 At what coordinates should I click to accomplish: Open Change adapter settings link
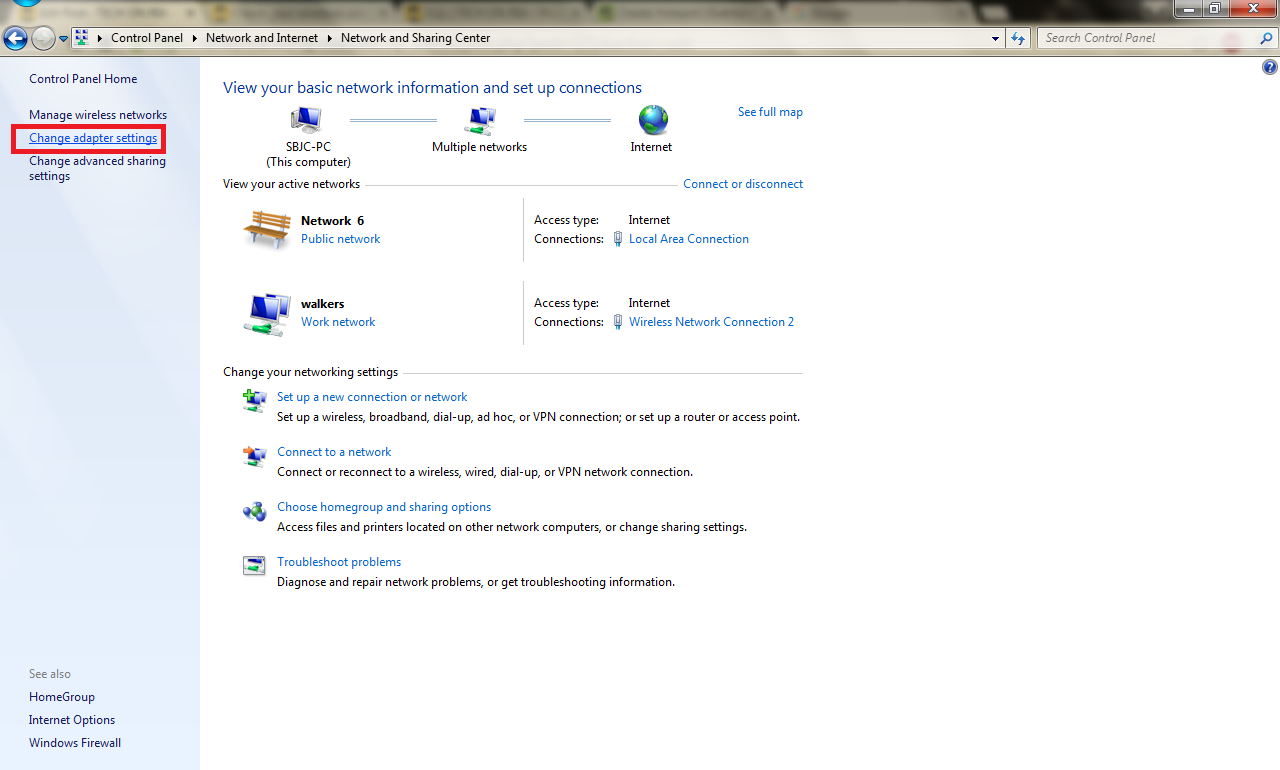[93, 138]
